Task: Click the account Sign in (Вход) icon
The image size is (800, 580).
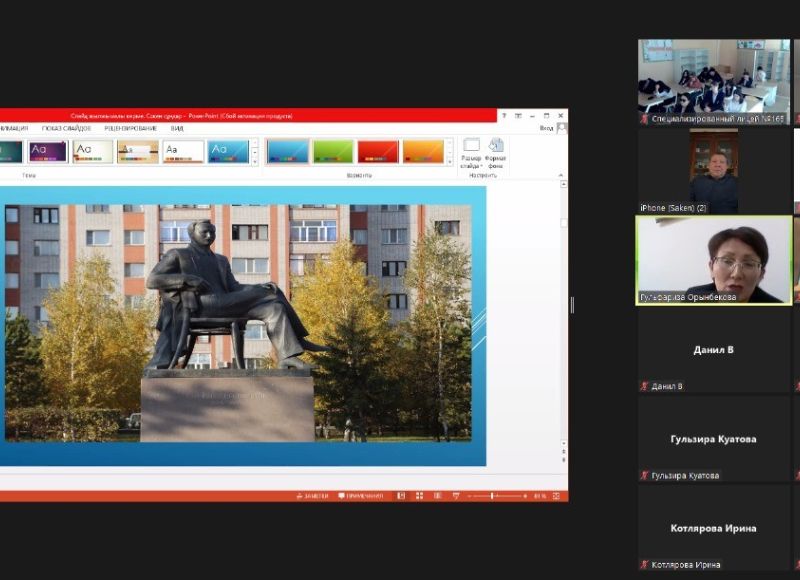Action: (x=561, y=128)
